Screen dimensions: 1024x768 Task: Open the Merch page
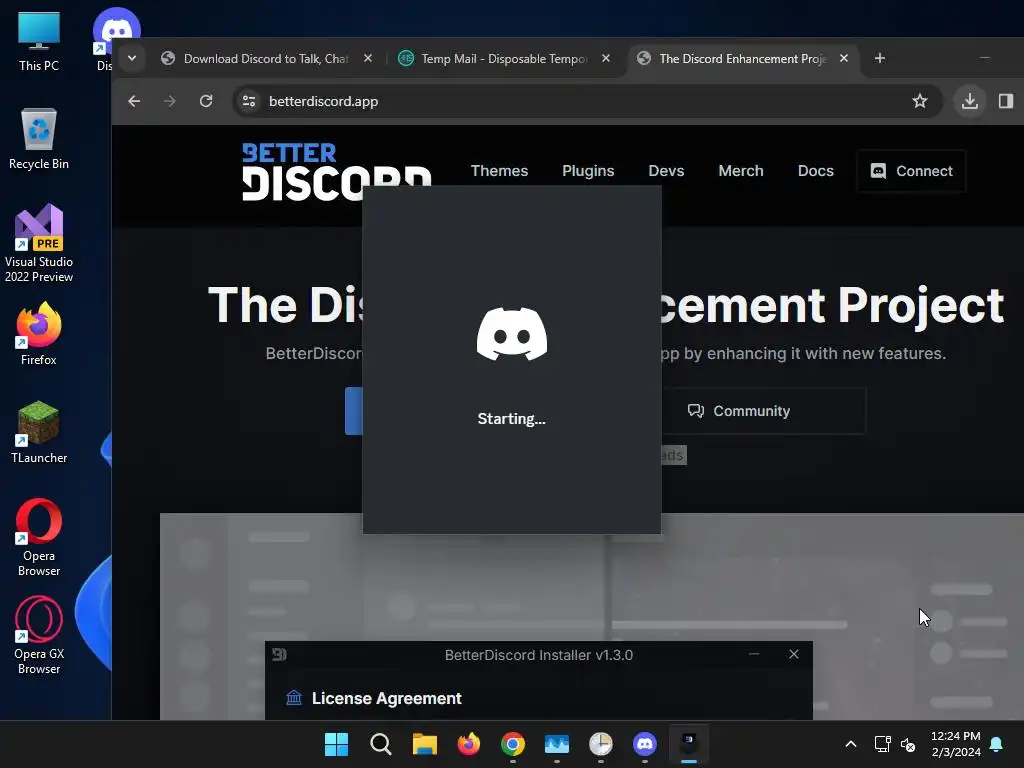click(741, 171)
